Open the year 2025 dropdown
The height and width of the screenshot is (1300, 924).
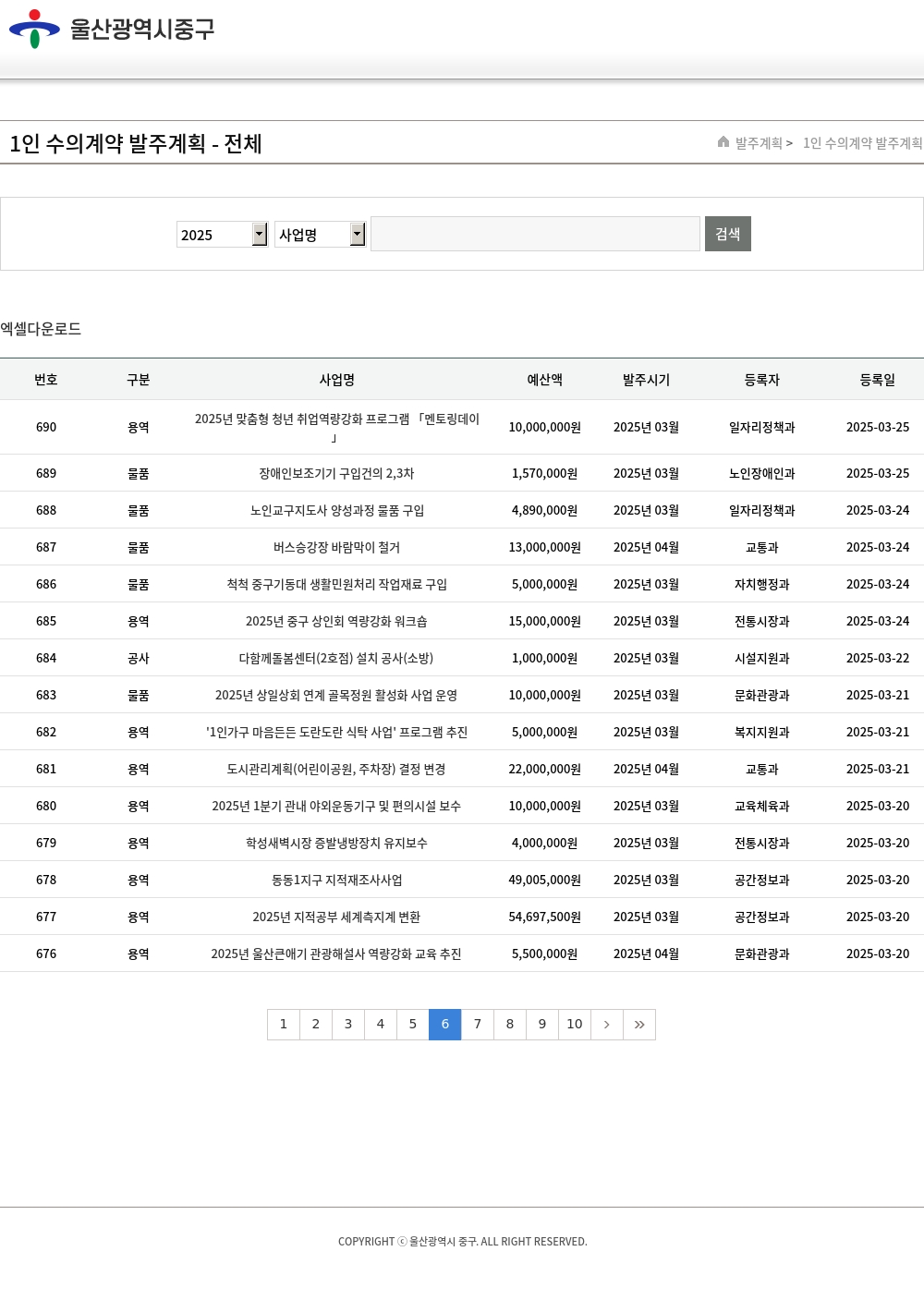tap(222, 235)
